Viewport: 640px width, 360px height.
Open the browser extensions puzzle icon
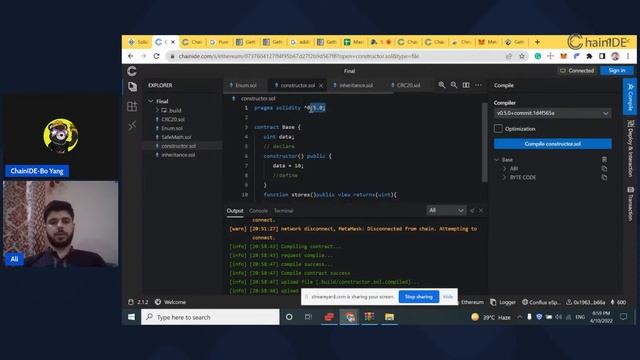(x=589, y=56)
